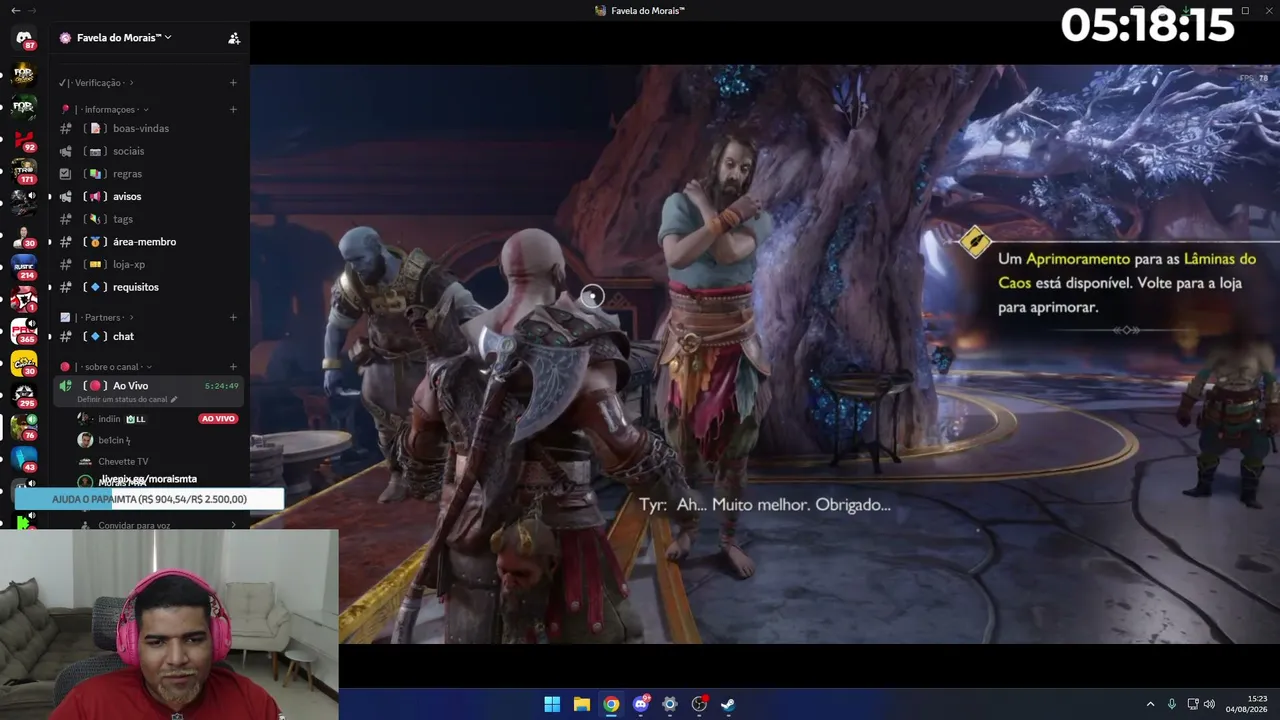Go back with the title bar arrow

(x=15, y=10)
